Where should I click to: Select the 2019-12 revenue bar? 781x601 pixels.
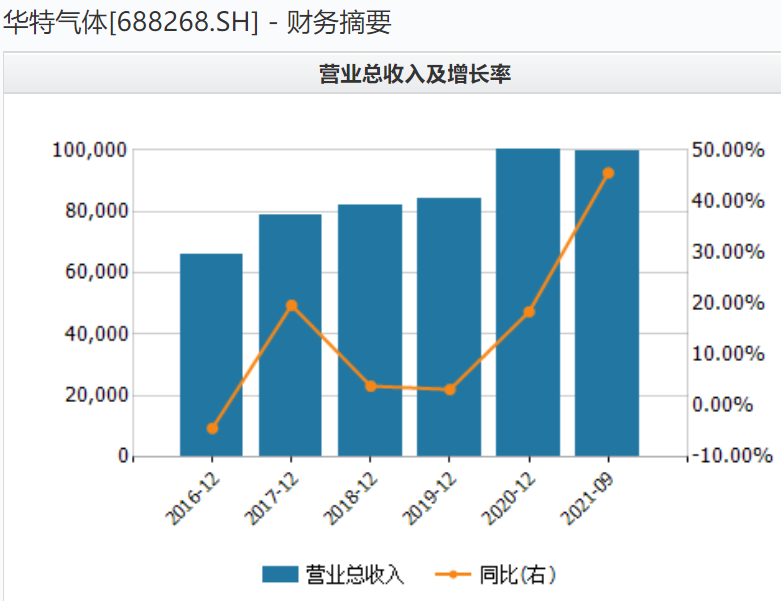[x=449, y=327]
